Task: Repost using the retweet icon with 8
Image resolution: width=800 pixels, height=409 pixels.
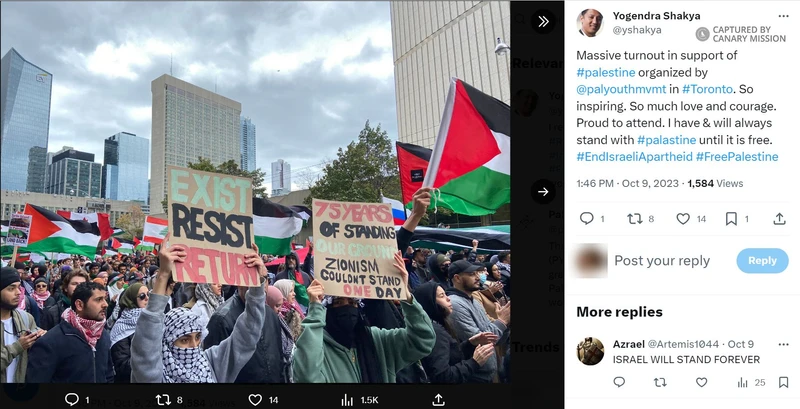Action: coord(635,219)
